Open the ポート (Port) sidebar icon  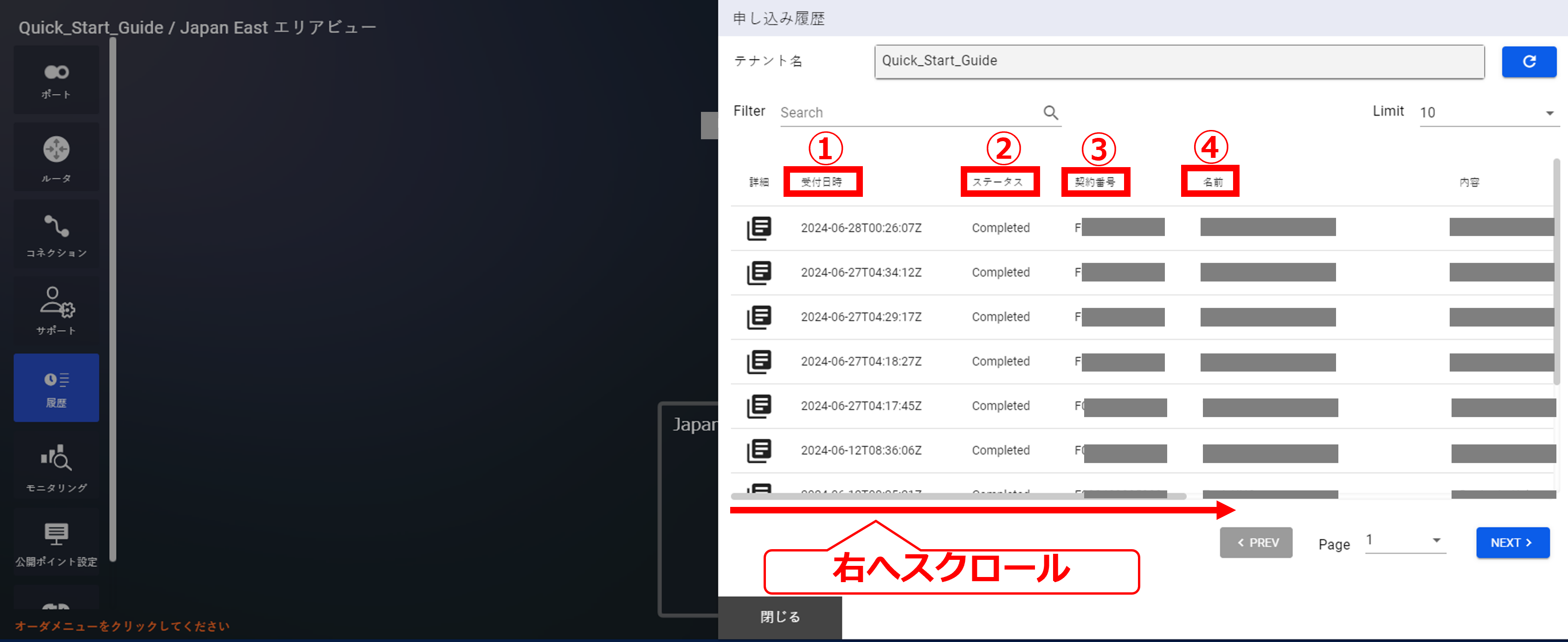point(56,80)
